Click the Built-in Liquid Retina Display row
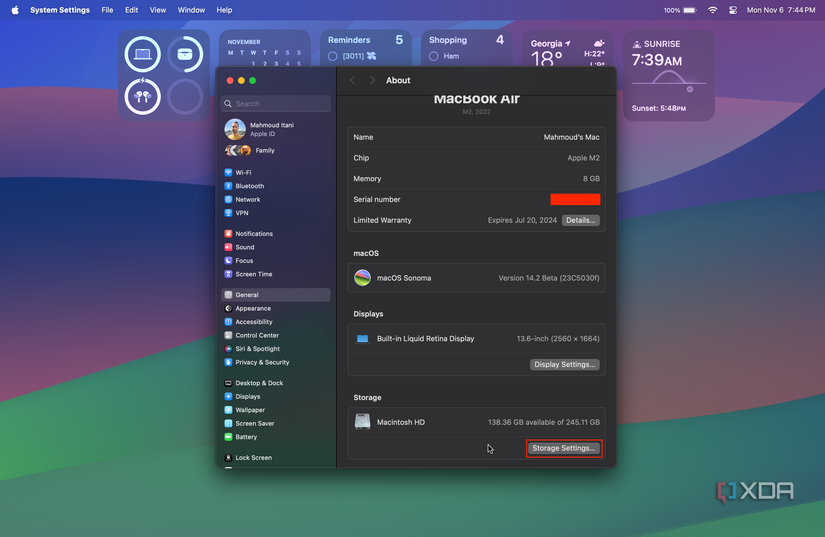 [477, 339]
